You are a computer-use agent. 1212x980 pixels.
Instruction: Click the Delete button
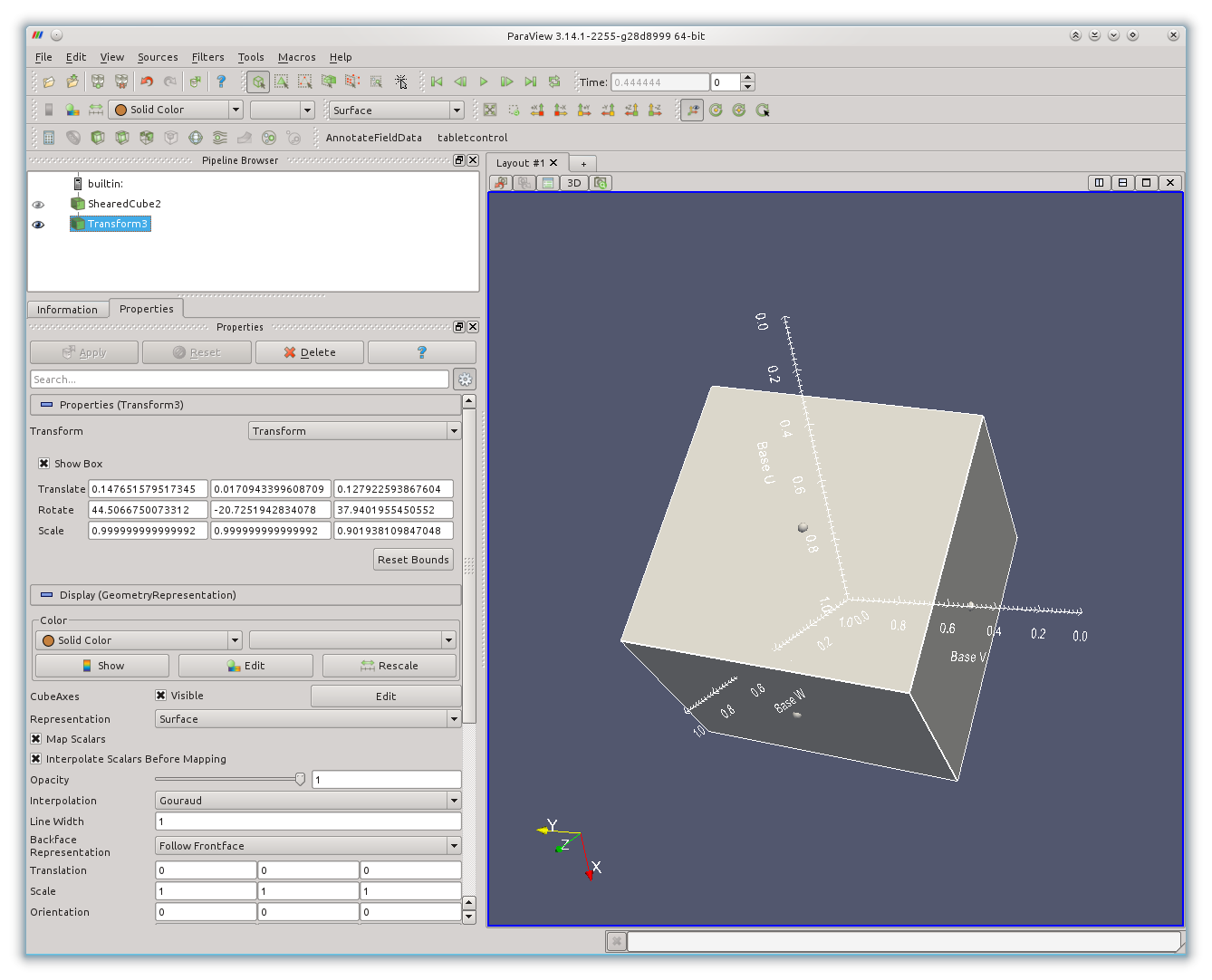pos(310,352)
